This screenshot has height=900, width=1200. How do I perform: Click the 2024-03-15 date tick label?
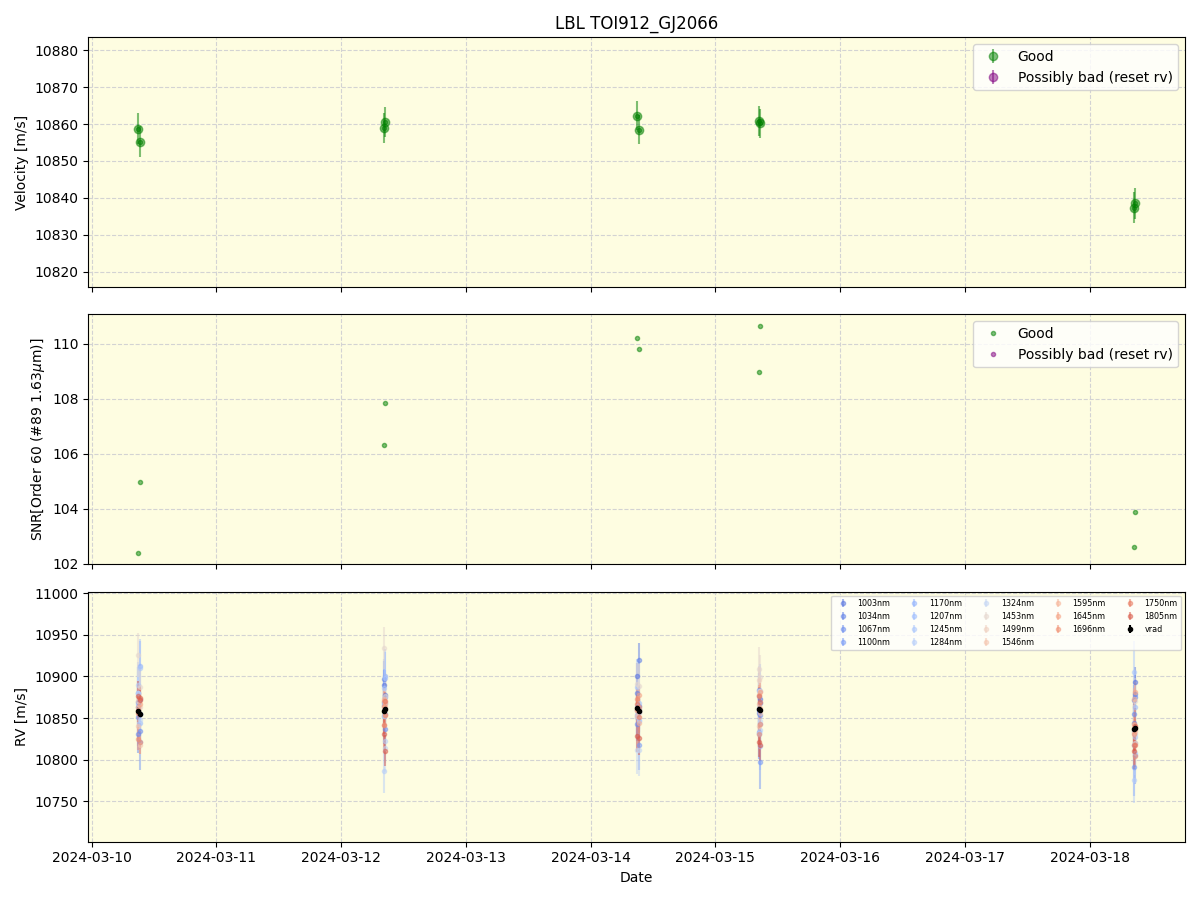(715, 857)
